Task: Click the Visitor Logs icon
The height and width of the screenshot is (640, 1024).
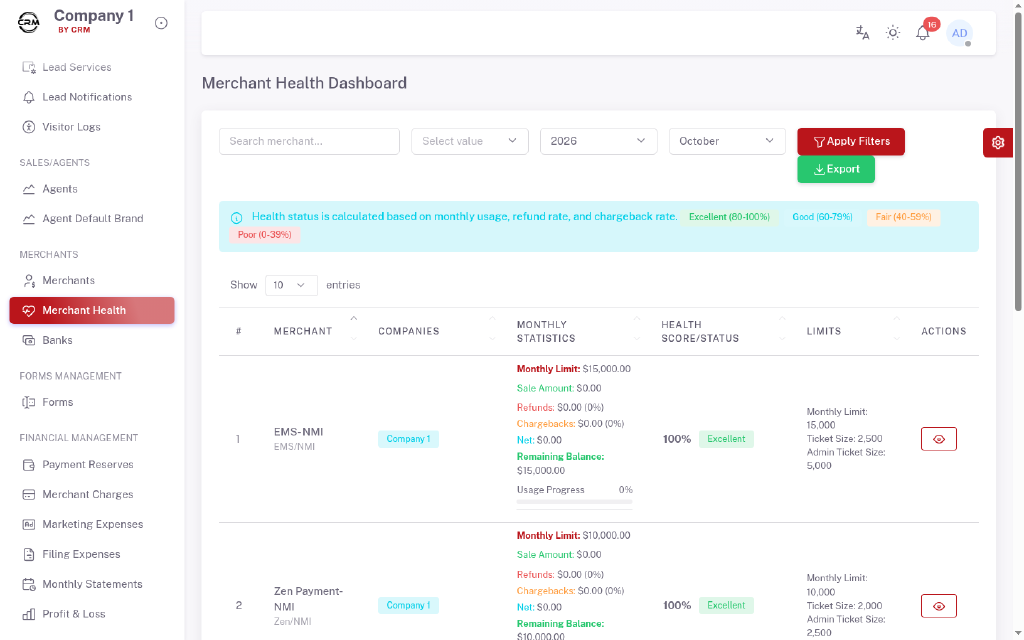Action: (x=29, y=127)
